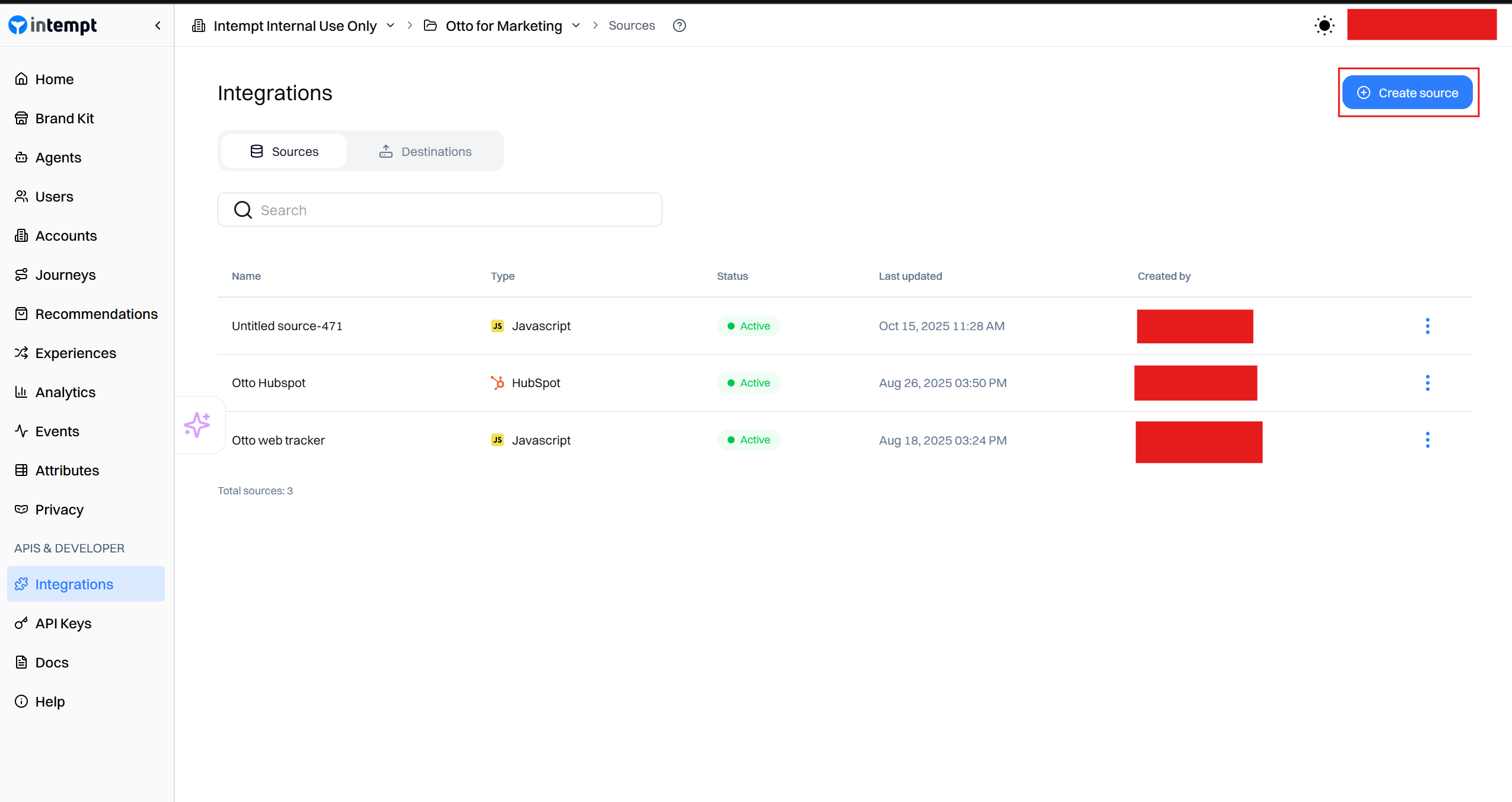This screenshot has width=1512, height=802.
Task: Open the Docs page in the sidebar
Action: coord(52,663)
